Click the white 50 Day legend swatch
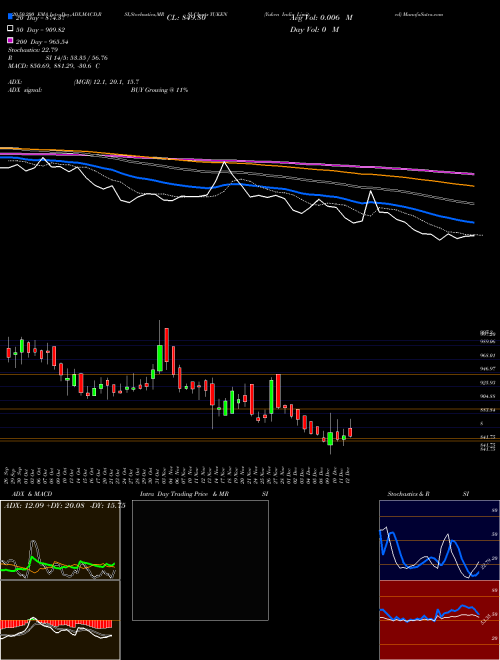This screenshot has width=500, height=660. (x=10, y=29)
